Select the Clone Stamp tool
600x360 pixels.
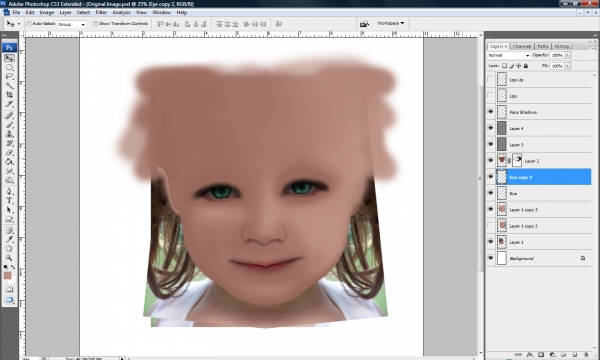(9, 134)
